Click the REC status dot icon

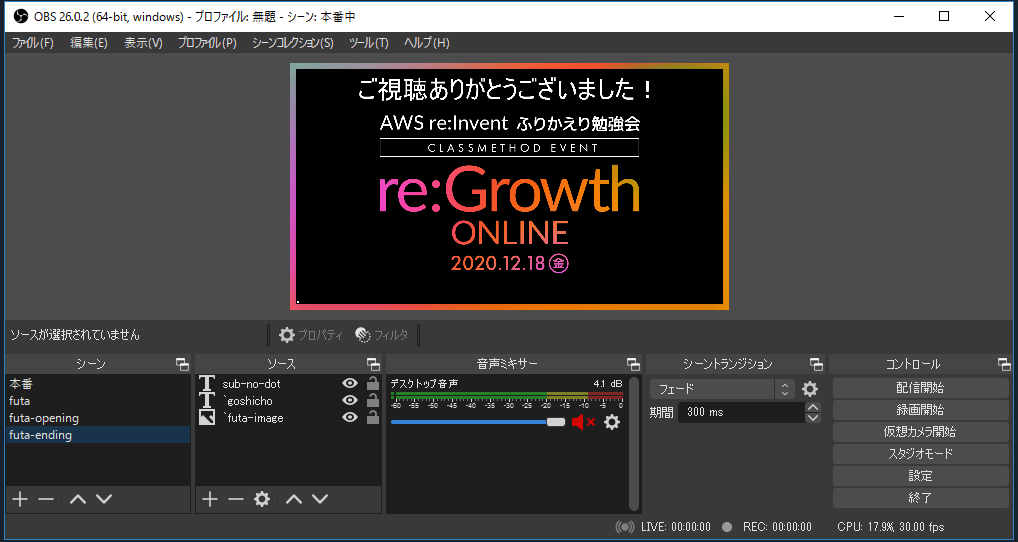point(727,527)
